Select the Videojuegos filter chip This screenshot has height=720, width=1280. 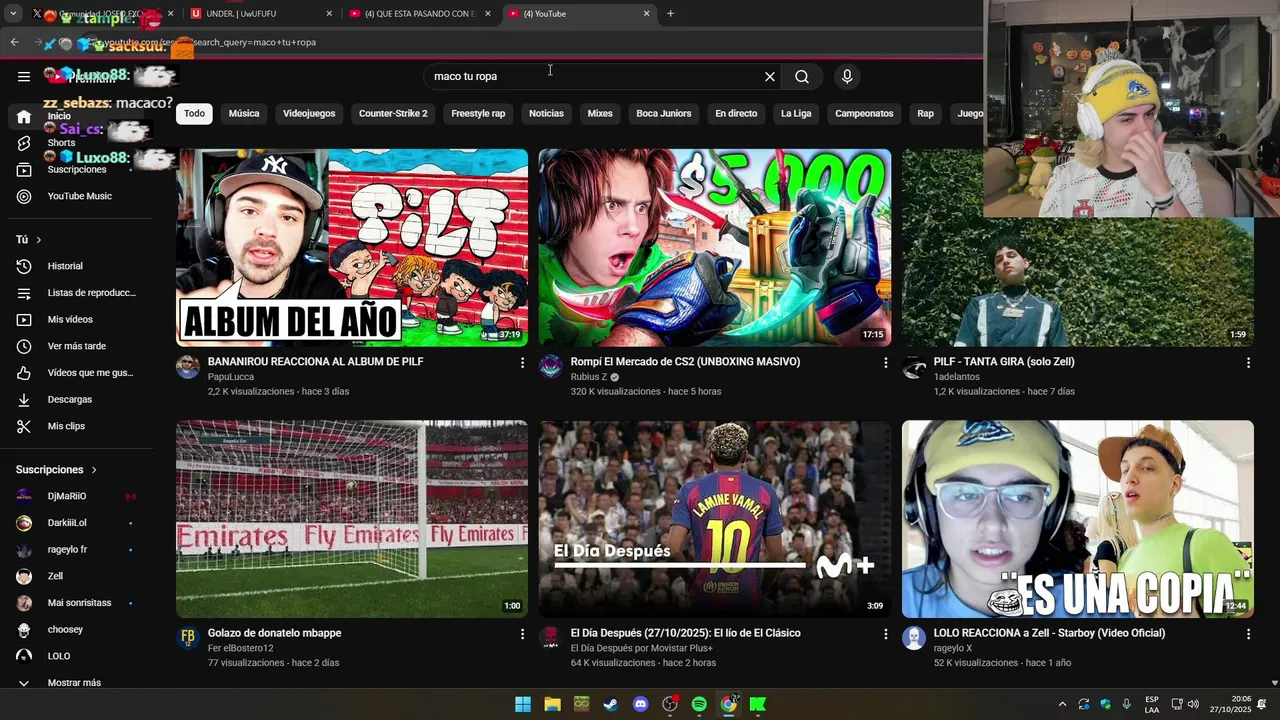[x=309, y=113]
